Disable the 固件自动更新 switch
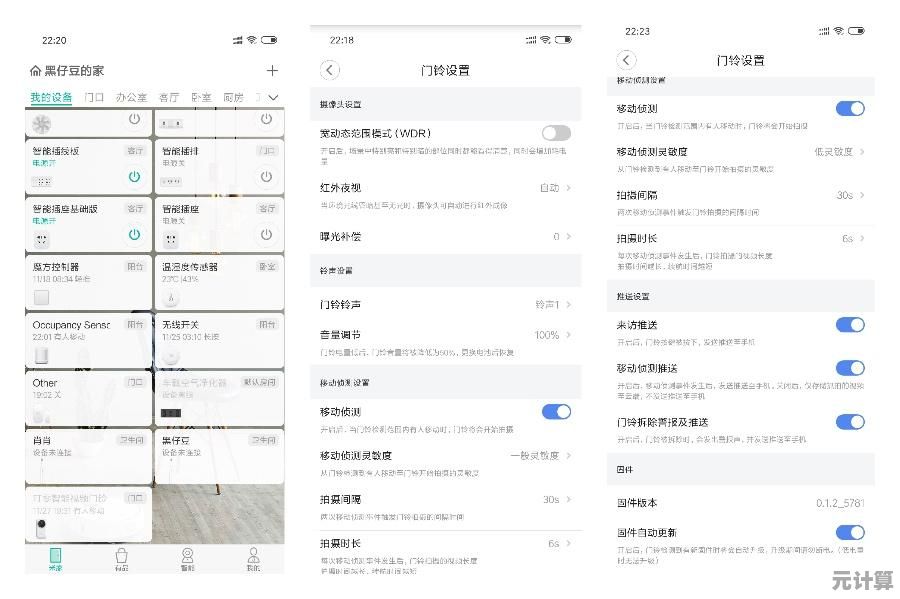Viewport: 900px width, 599px height. pos(849,533)
